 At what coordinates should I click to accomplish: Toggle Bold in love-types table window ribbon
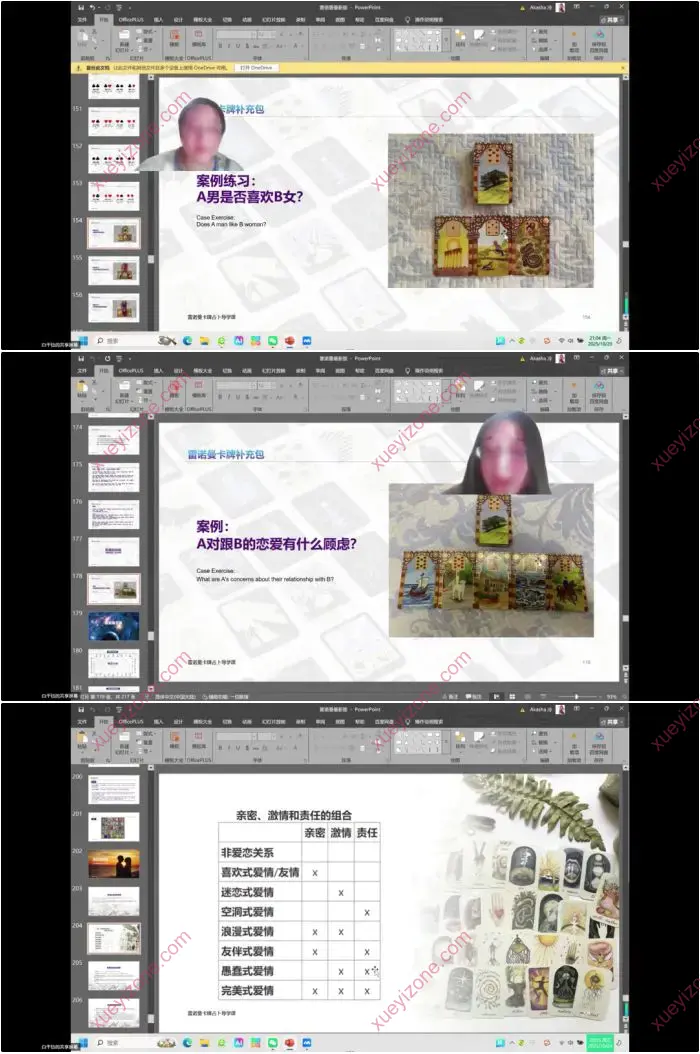[x=220, y=747]
